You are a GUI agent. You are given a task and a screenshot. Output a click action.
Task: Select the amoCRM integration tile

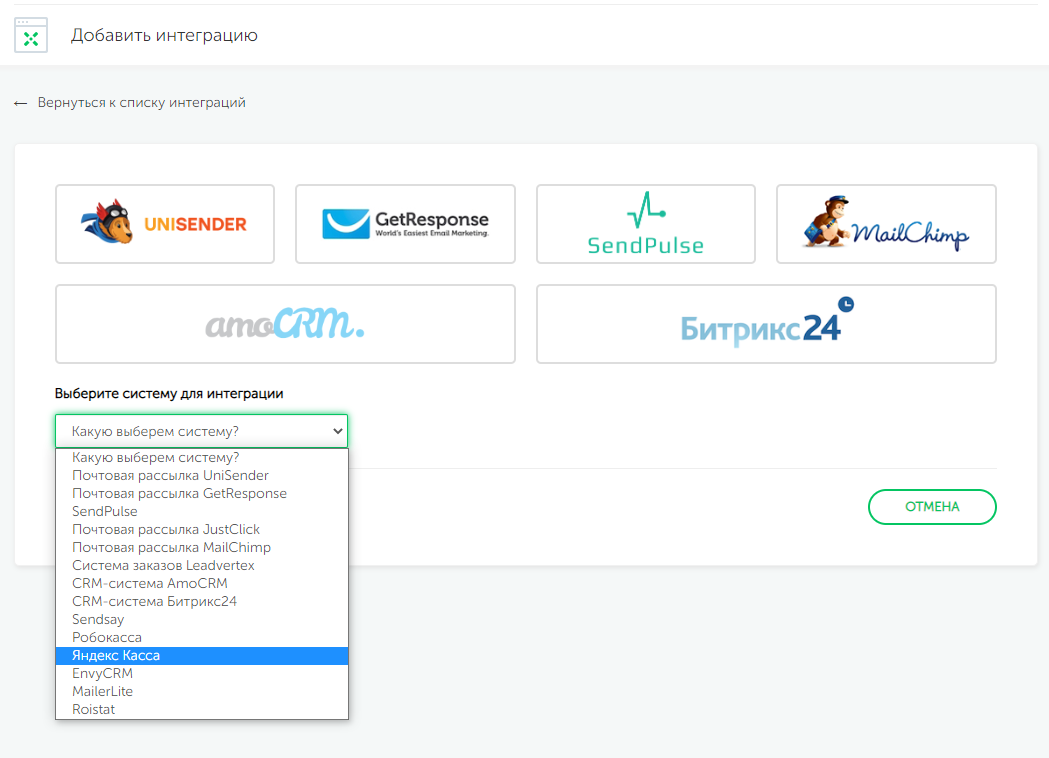pyautogui.click(x=285, y=324)
